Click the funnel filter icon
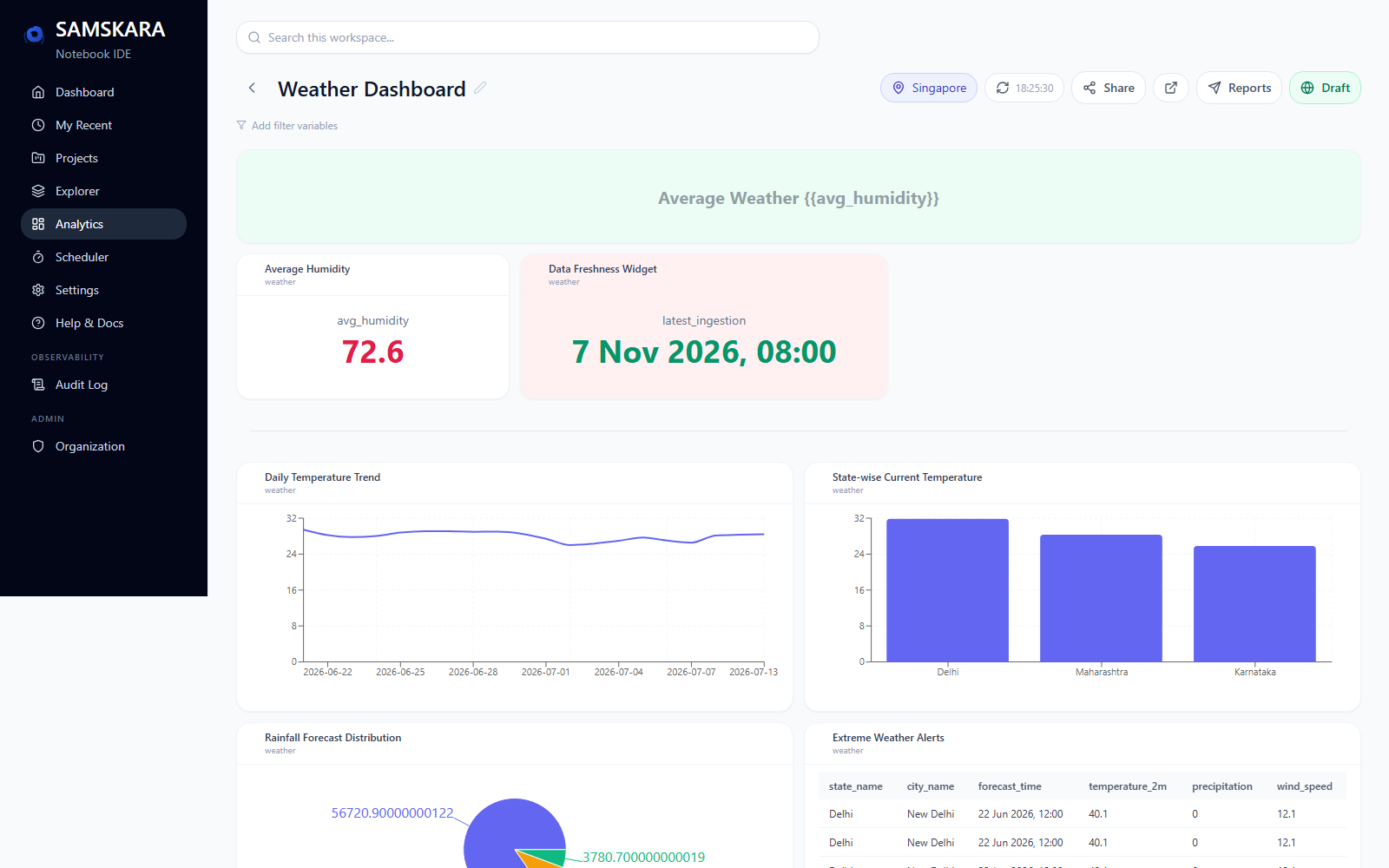 click(241, 126)
